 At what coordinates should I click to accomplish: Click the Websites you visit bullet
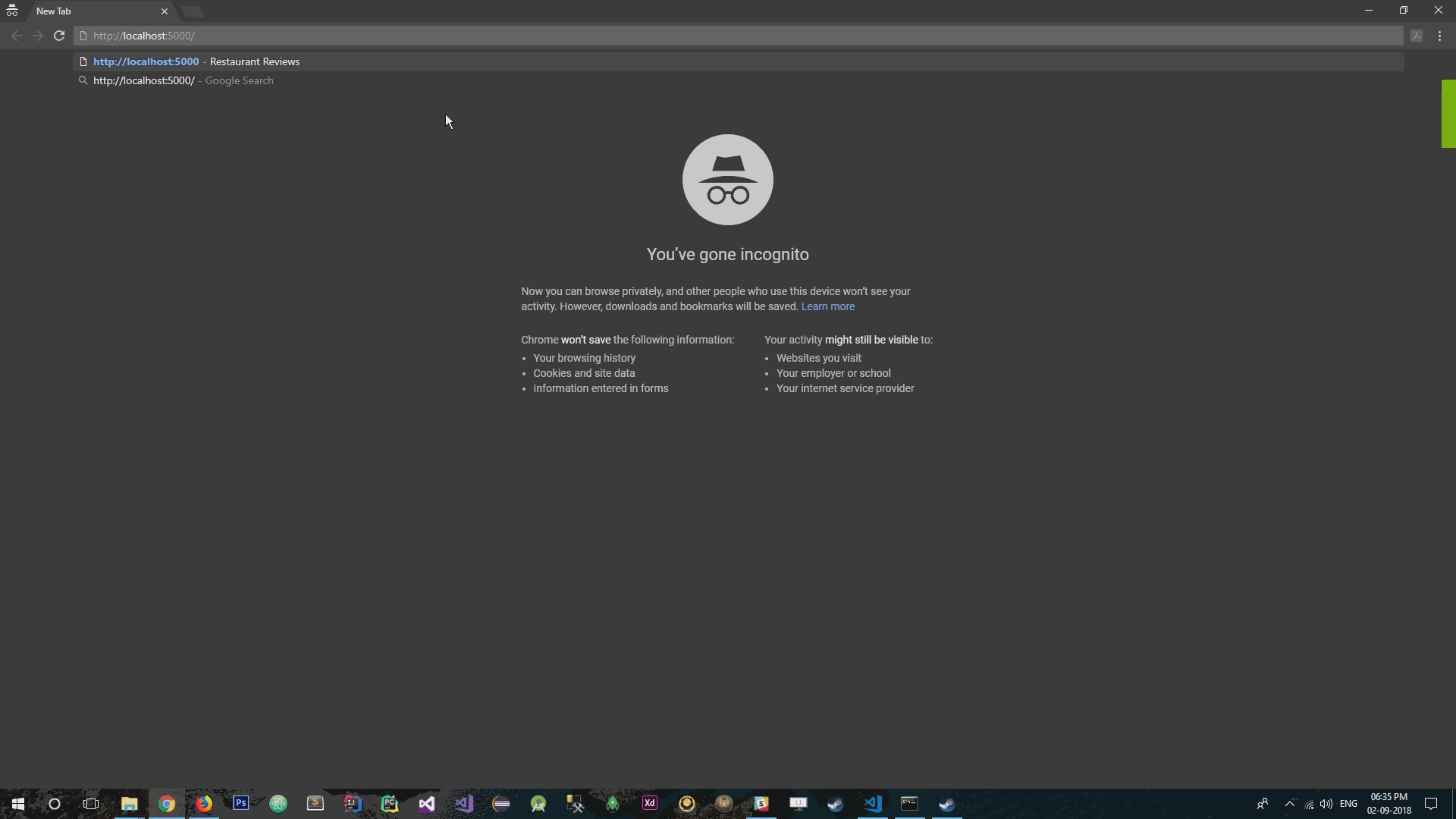click(x=819, y=358)
